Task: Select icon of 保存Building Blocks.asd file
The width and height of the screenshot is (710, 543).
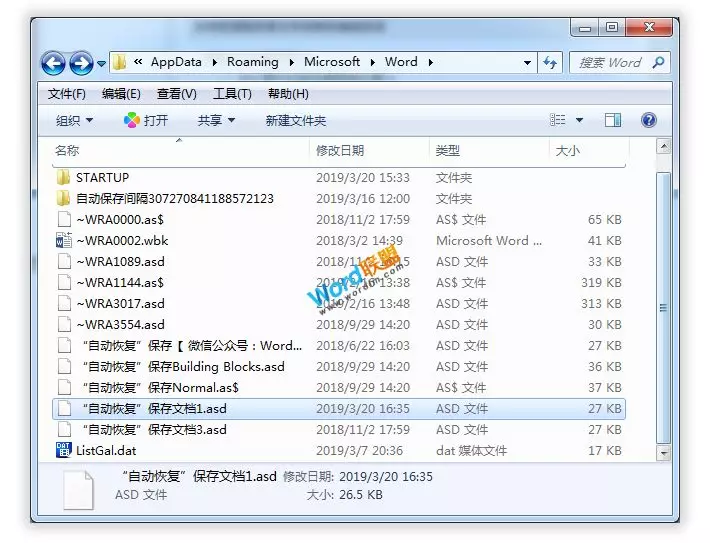Action: [x=64, y=366]
